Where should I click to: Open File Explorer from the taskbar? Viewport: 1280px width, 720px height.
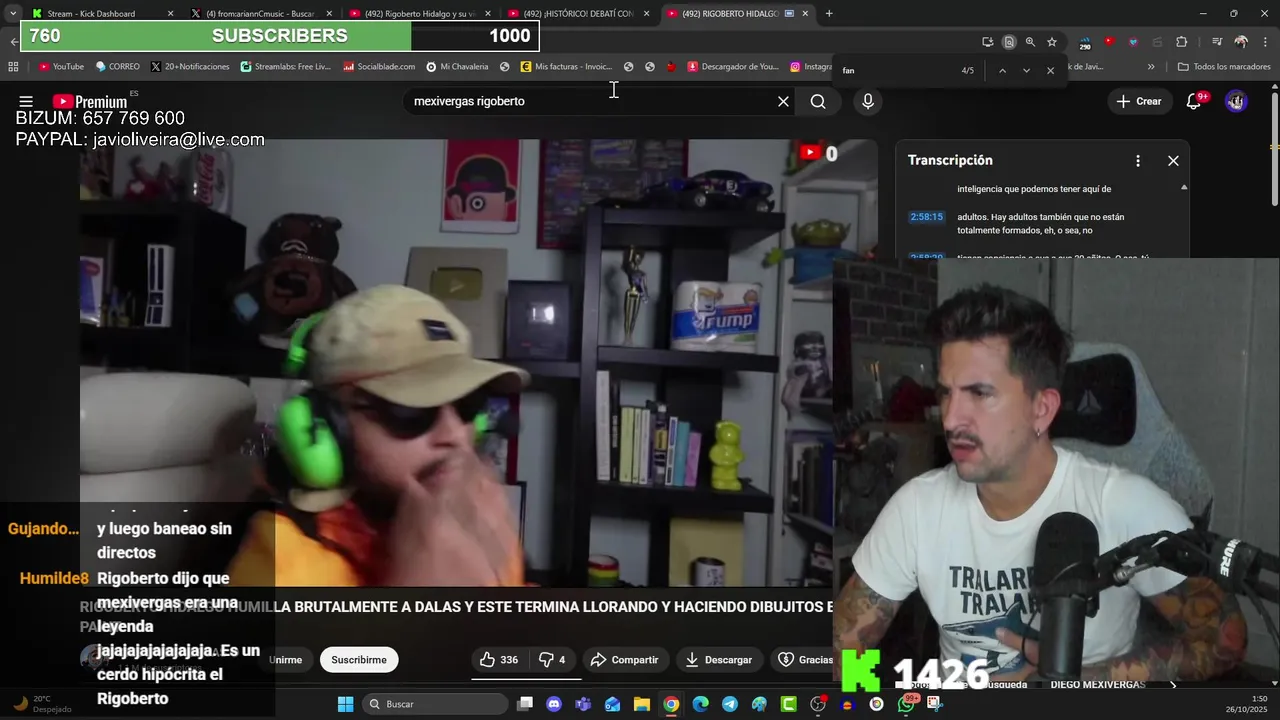tap(642, 704)
